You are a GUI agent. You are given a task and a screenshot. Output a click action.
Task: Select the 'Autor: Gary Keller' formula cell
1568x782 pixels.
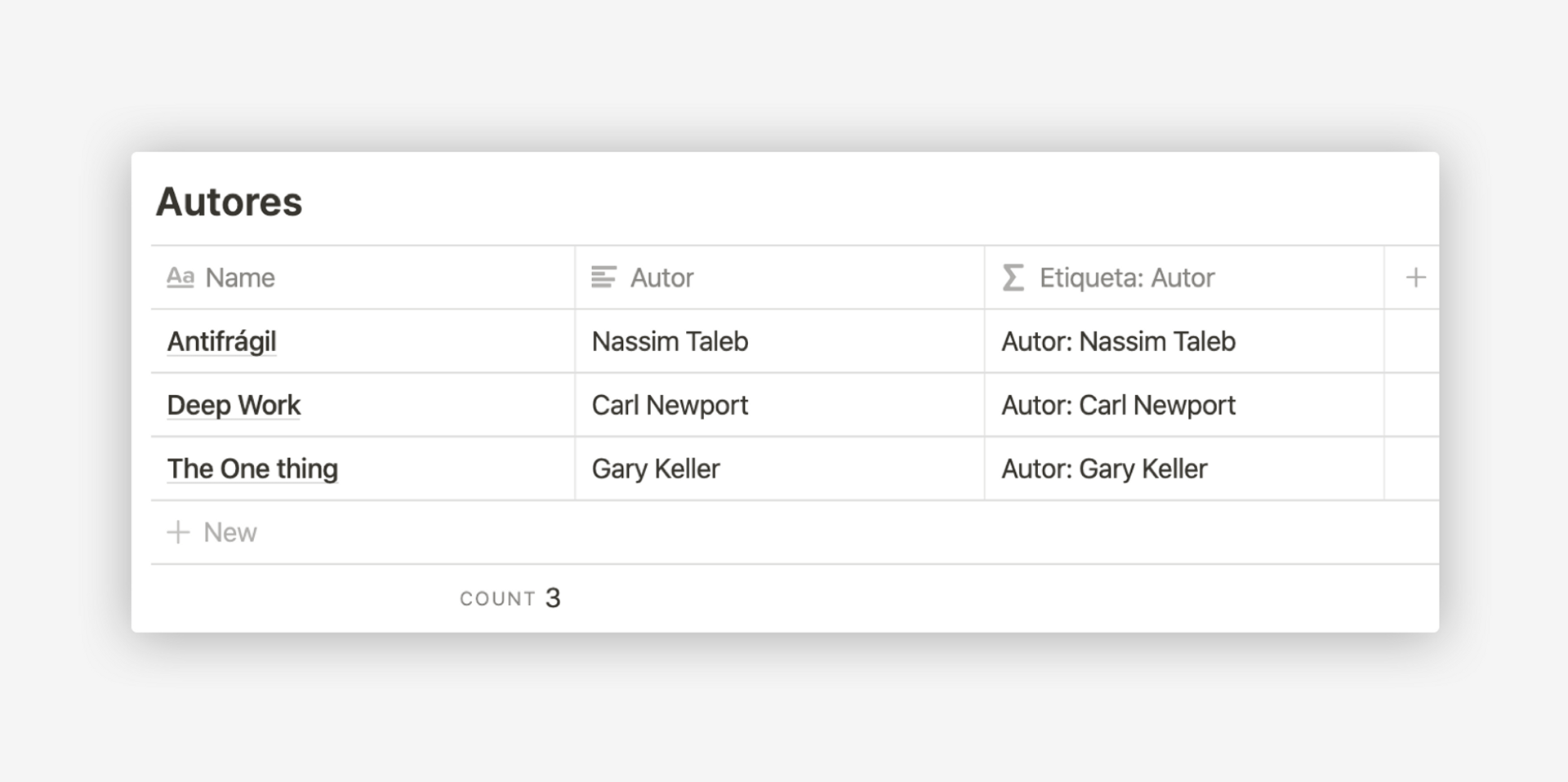point(1104,469)
